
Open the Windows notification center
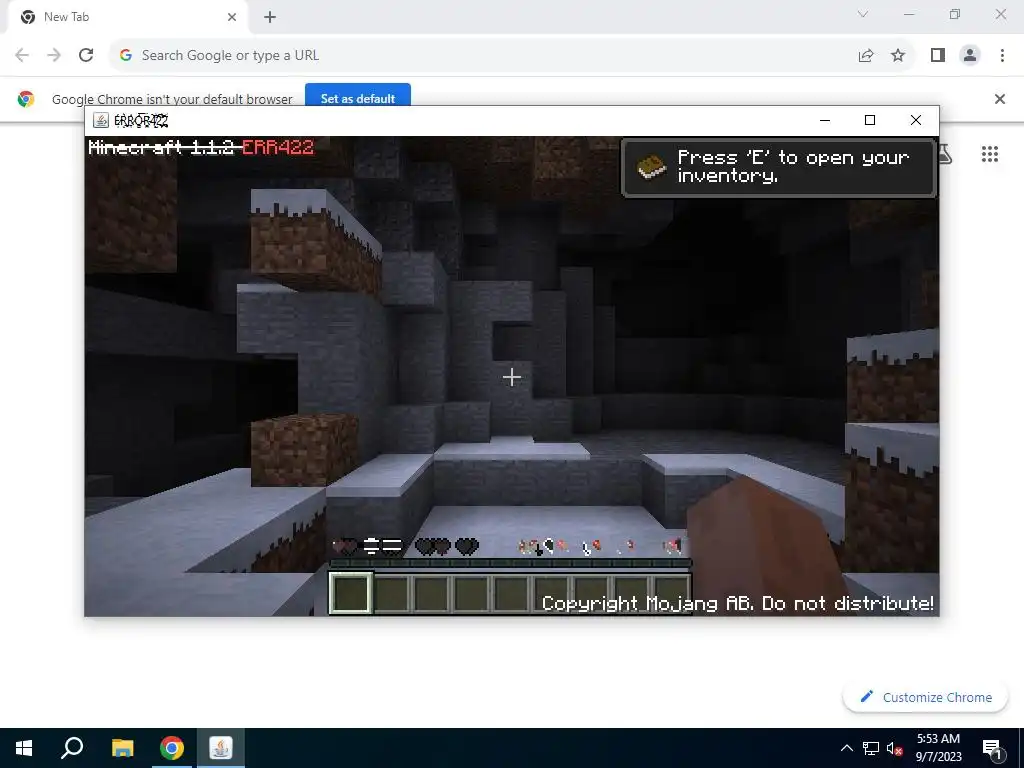click(x=992, y=748)
